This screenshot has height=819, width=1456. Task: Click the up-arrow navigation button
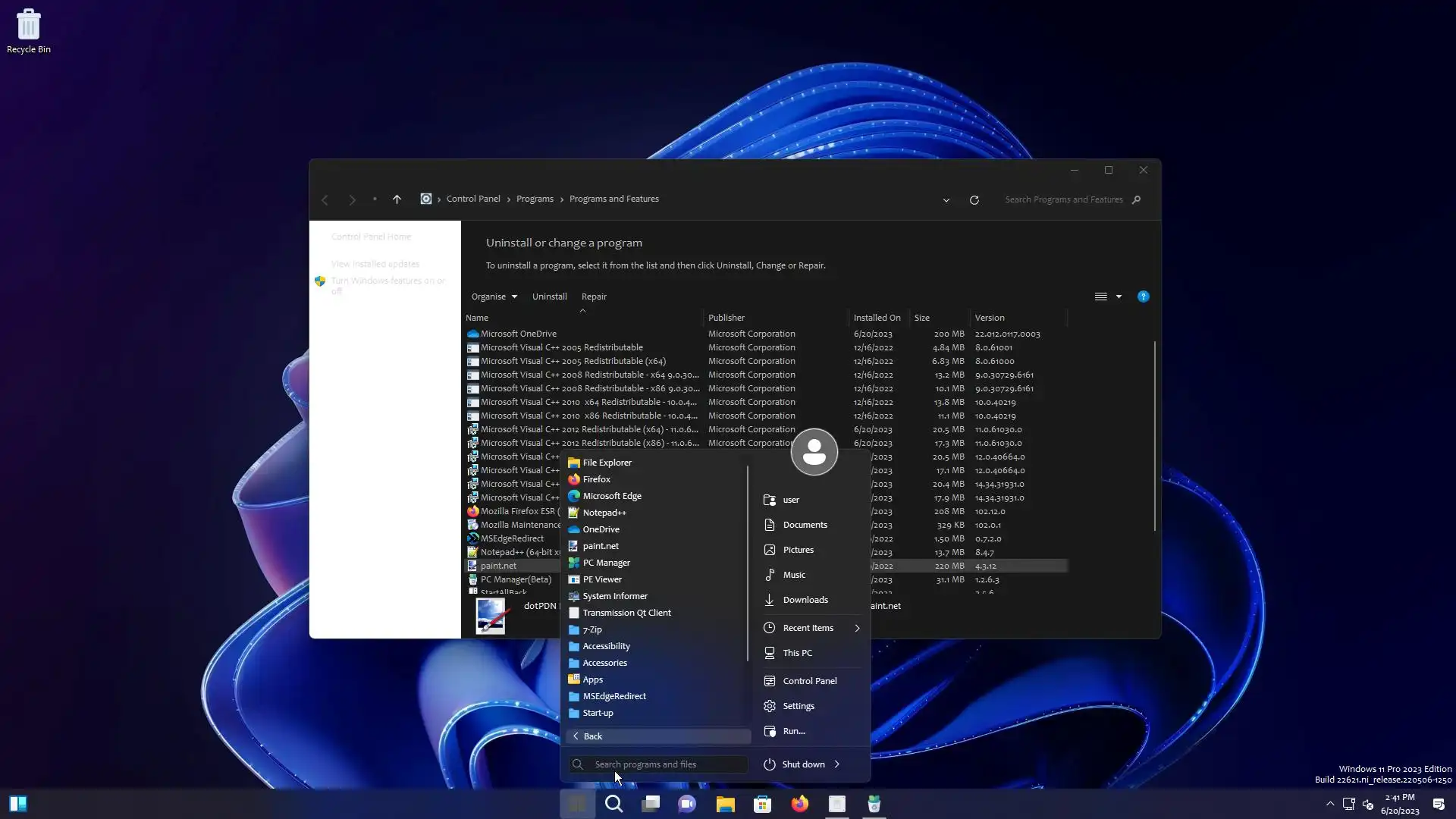click(x=397, y=199)
